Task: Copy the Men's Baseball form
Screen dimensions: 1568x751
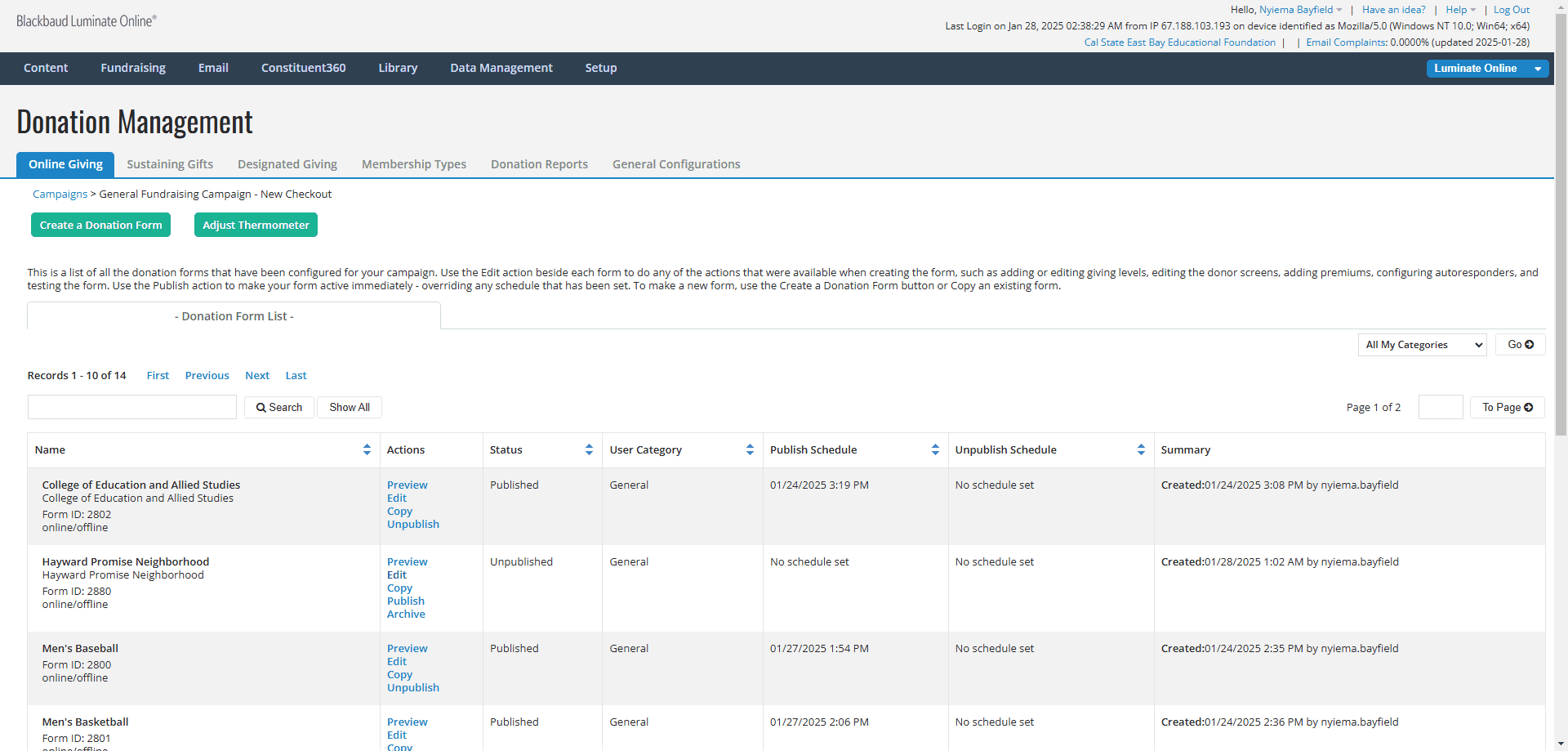Action: coord(399,674)
